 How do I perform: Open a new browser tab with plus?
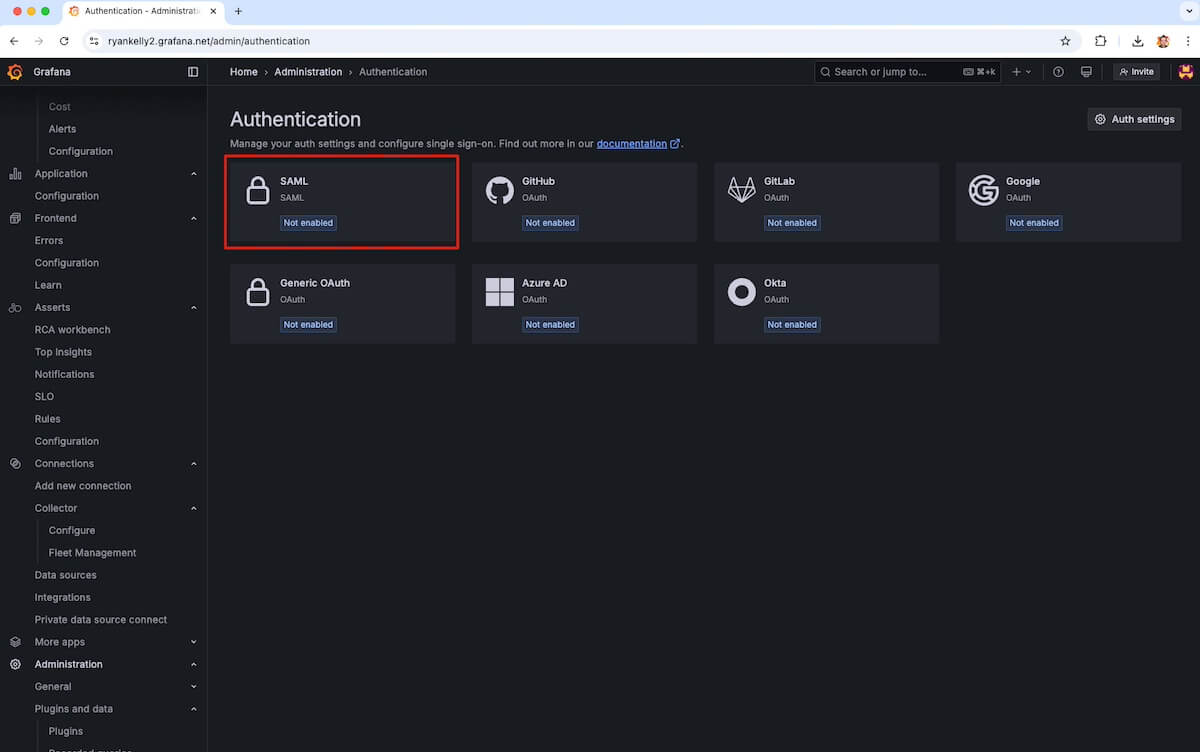238,11
